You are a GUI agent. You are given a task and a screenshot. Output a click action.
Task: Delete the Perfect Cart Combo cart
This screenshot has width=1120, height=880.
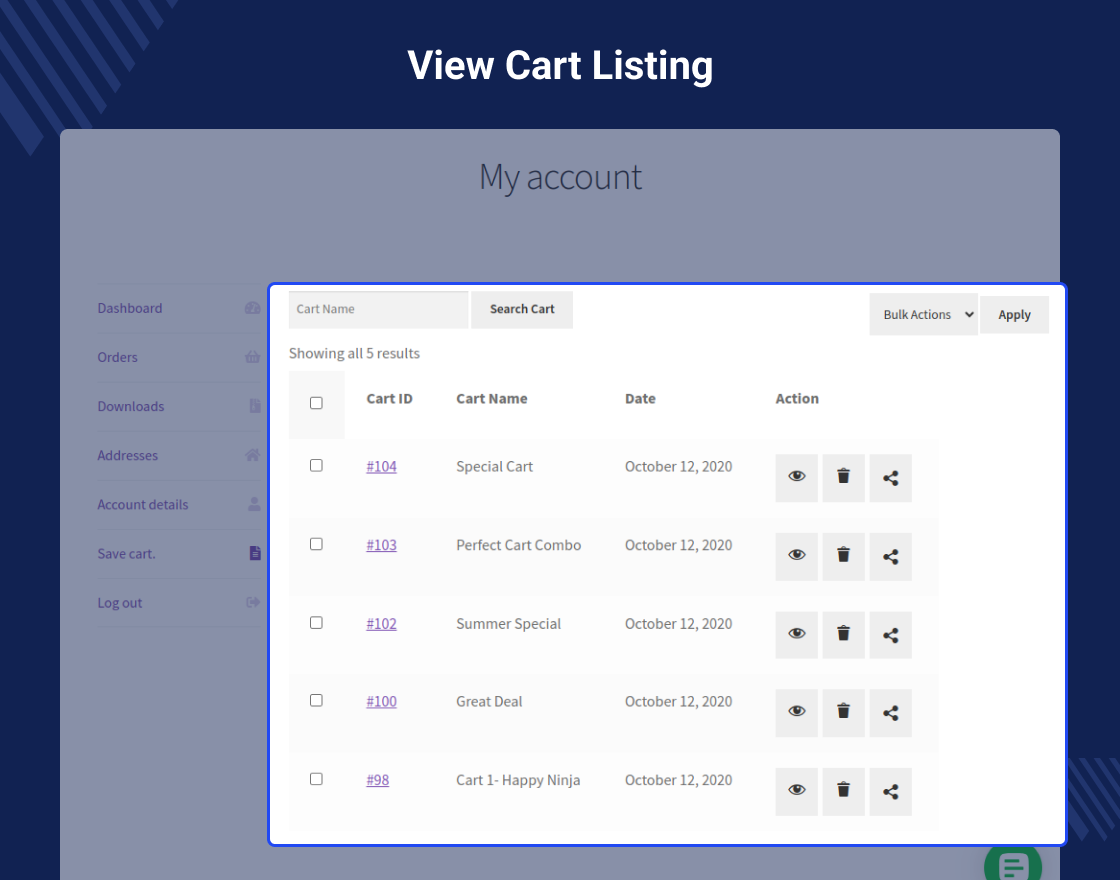click(x=843, y=555)
